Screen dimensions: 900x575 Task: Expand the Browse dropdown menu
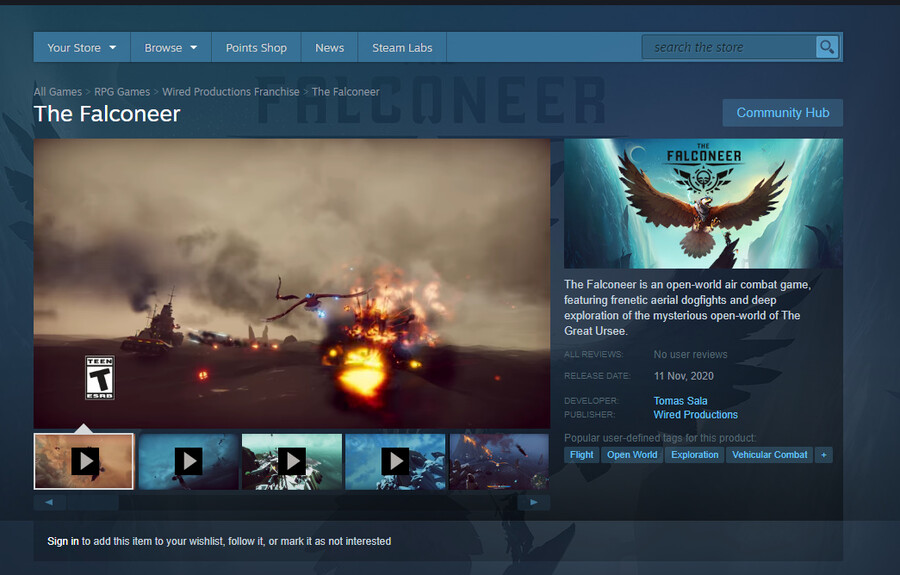170,47
